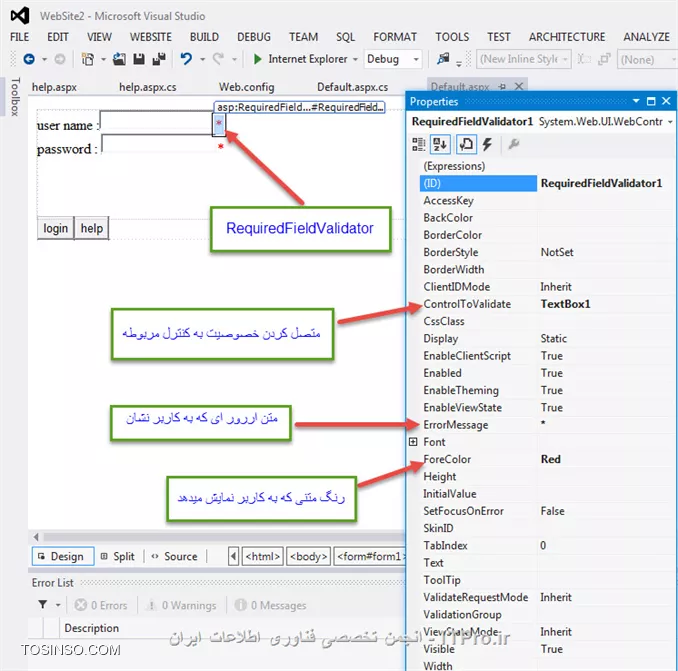Click the (ID) value RequiredFieldValidator1
678x671 pixels.
pos(601,183)
